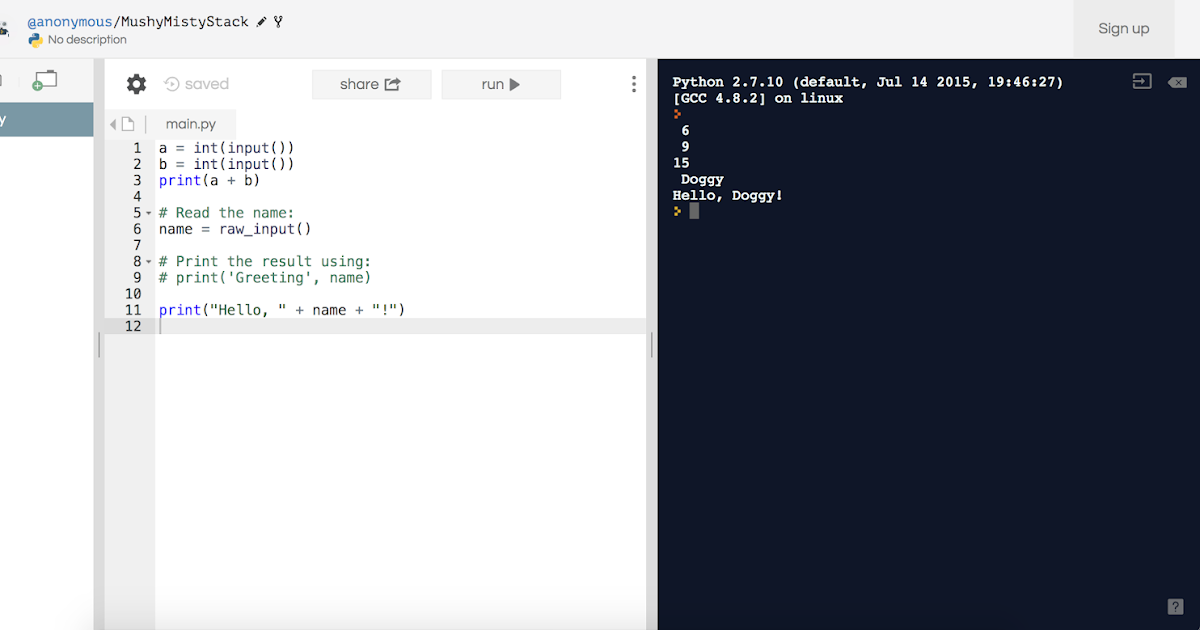Create a new file via the page icon

tap(126, 122)
